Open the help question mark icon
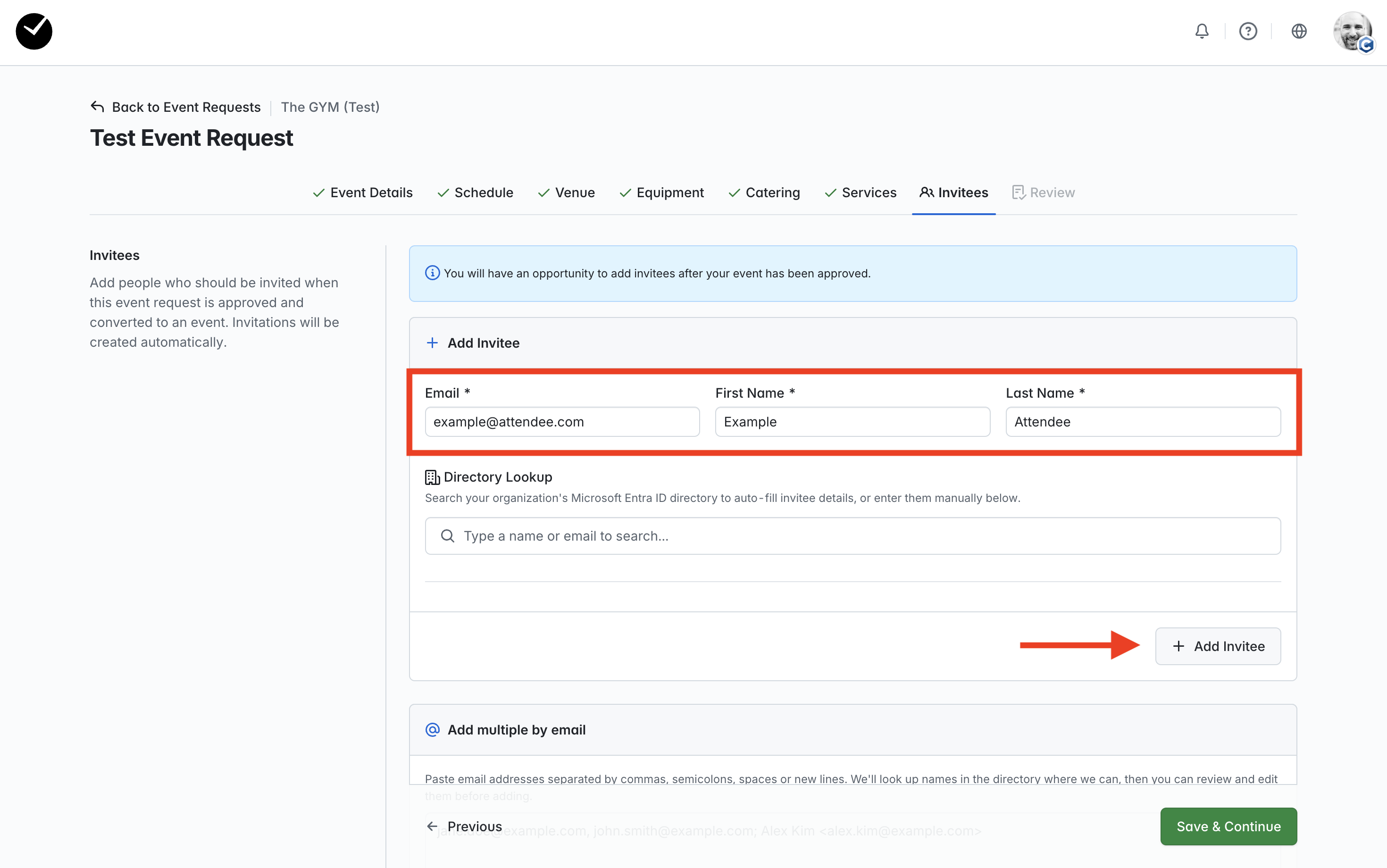Viewport: 1387px width, 868px height. 1248,31
